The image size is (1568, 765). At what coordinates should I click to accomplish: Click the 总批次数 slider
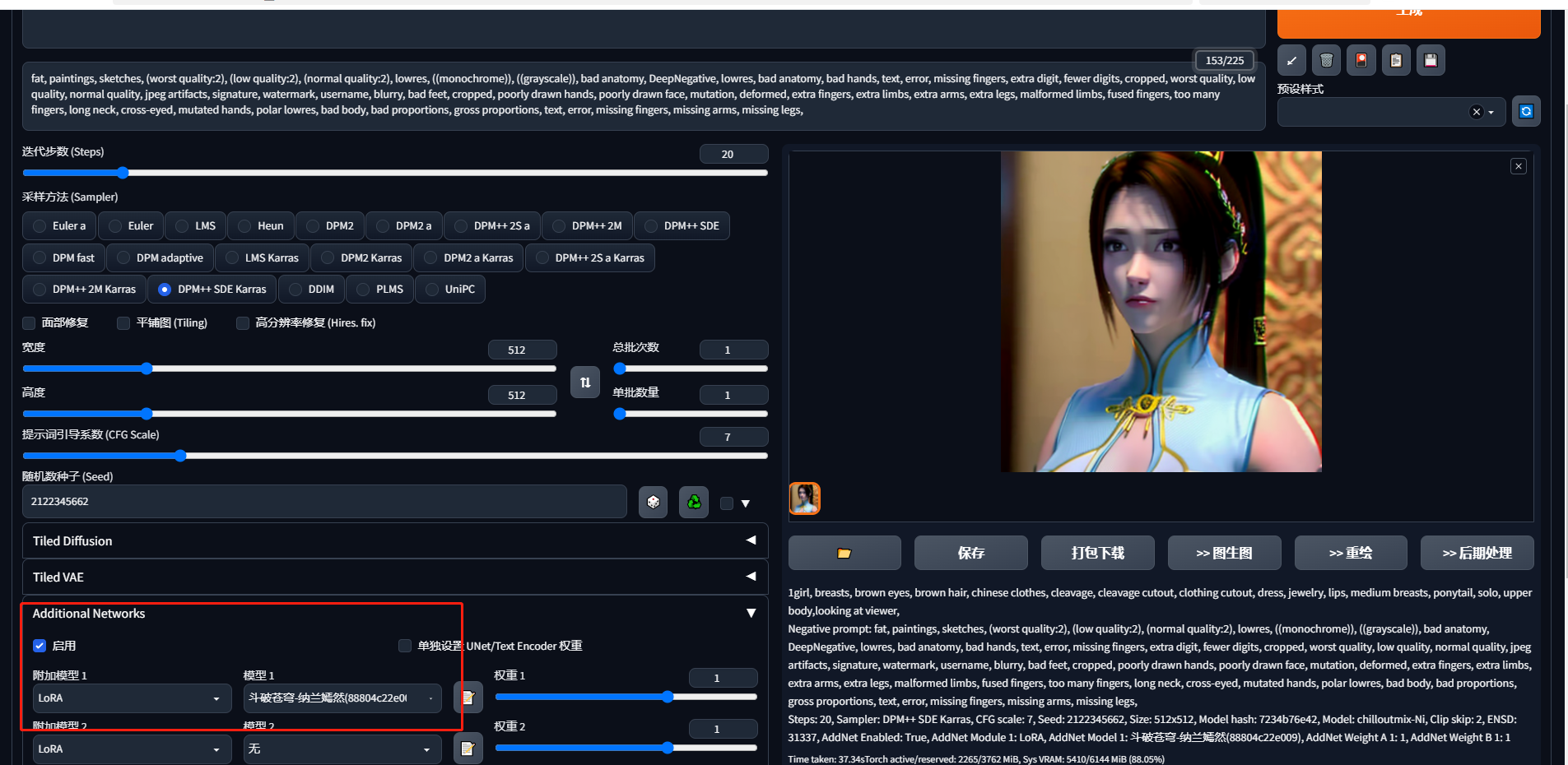[x=691, y=369]
